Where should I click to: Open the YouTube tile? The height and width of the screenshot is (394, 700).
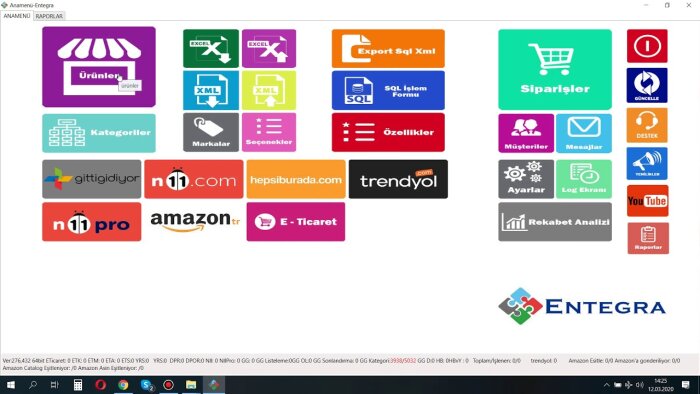coord(647,201)
